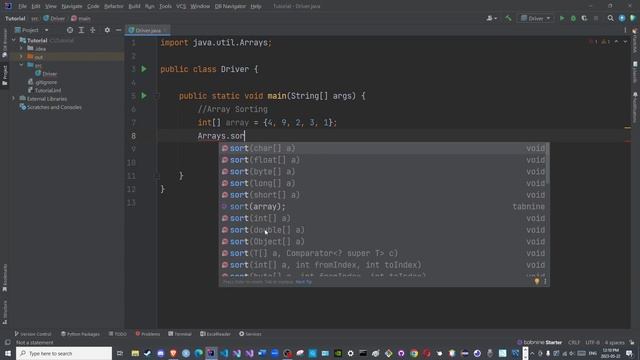The width and height of the screenshot is (640, 360).
Task: Open the Driver run configuration dropdown
Action: [536, 18]
